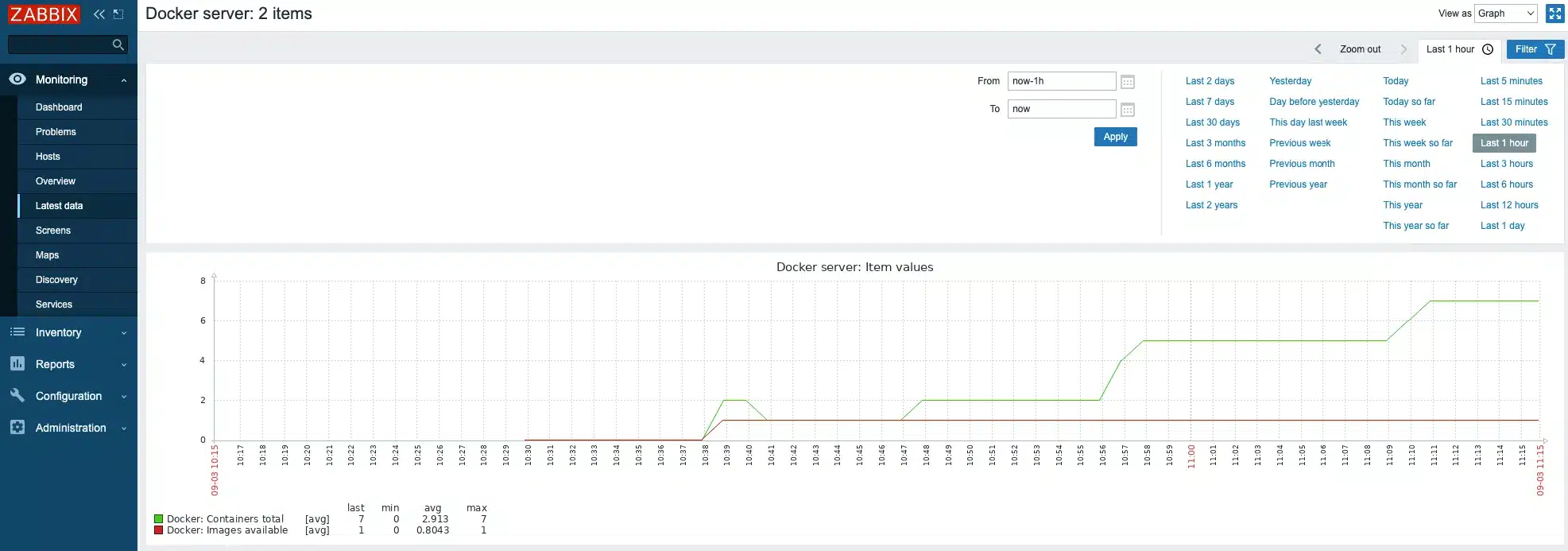Select the Last 12 hours range
1568x551 pixels.
pyautogui.click(x=1509, y=205)
